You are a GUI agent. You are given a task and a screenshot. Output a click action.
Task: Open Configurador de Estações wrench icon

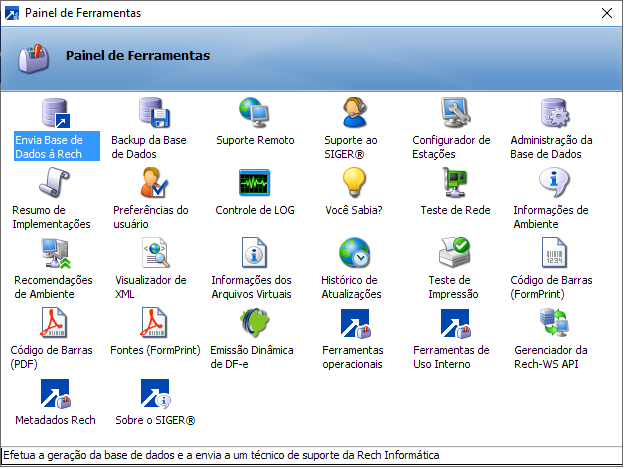pyautogui.click(x=455, y=113)
